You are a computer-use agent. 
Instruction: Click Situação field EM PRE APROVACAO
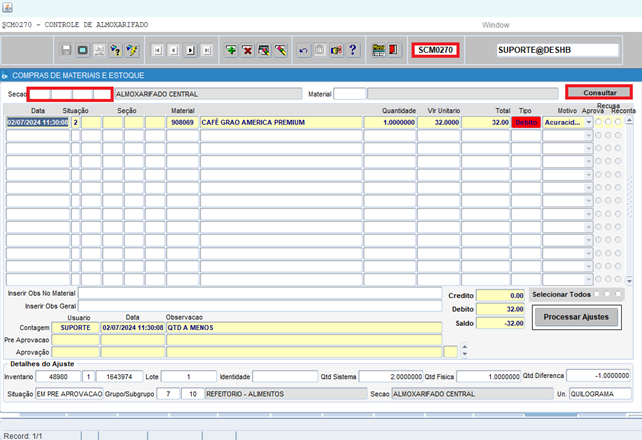pos(69,394)
